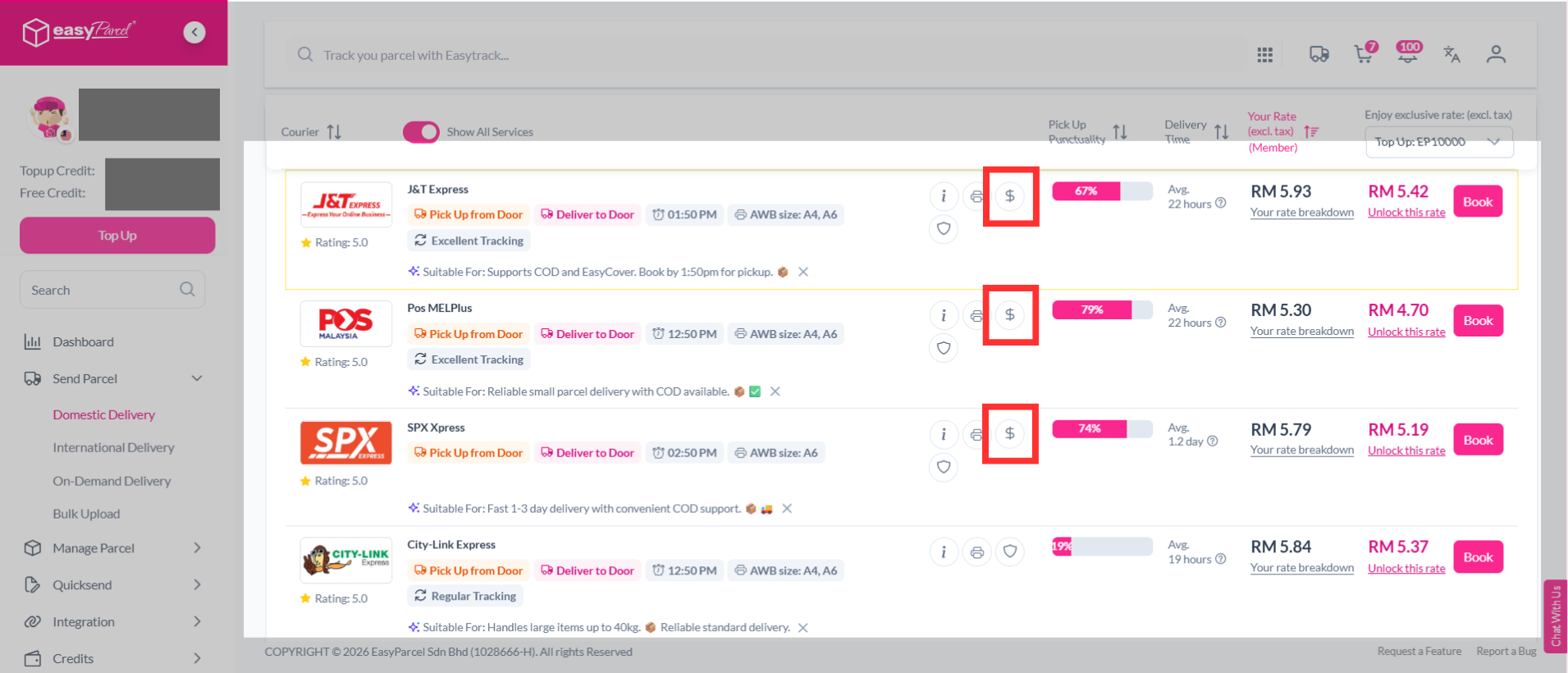Click the printer icon for J&T Express
Image resolution: width=1568 pixels, height=673 pixels.
point(976,196)
